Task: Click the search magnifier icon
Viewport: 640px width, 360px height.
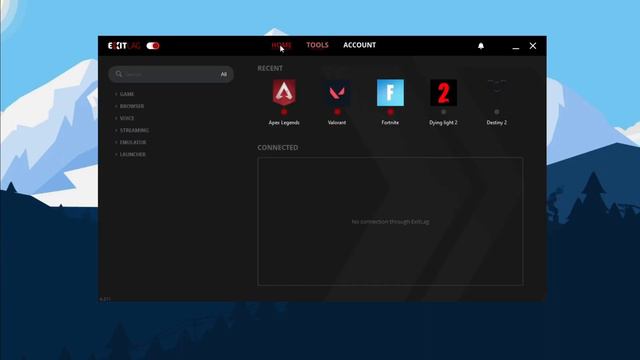Action: pyautogui.click(x=119, y=74)
